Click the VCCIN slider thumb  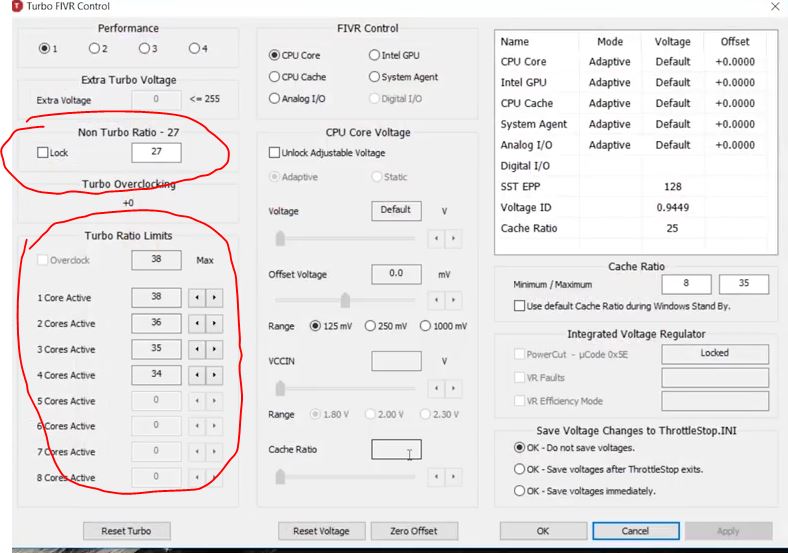click(x=280, y=388)
